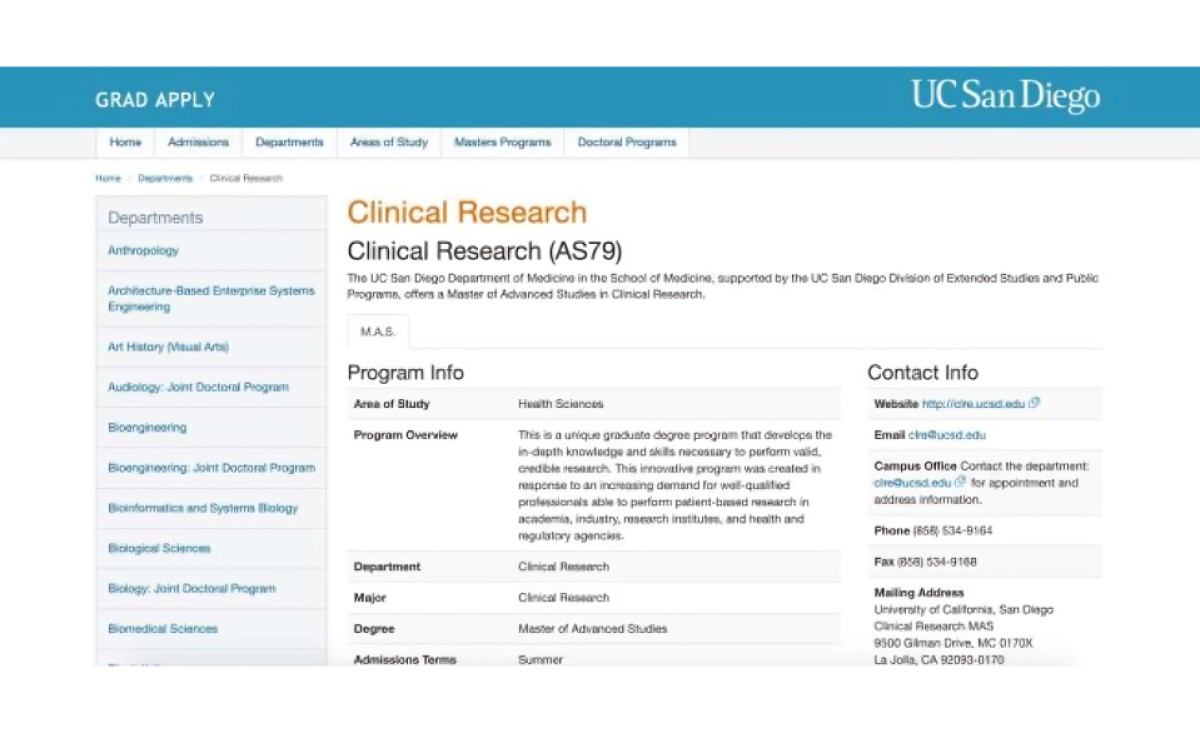Select Audiology: Joint Doctoral Program link
1200x733 pixels.
click(198, 387)
